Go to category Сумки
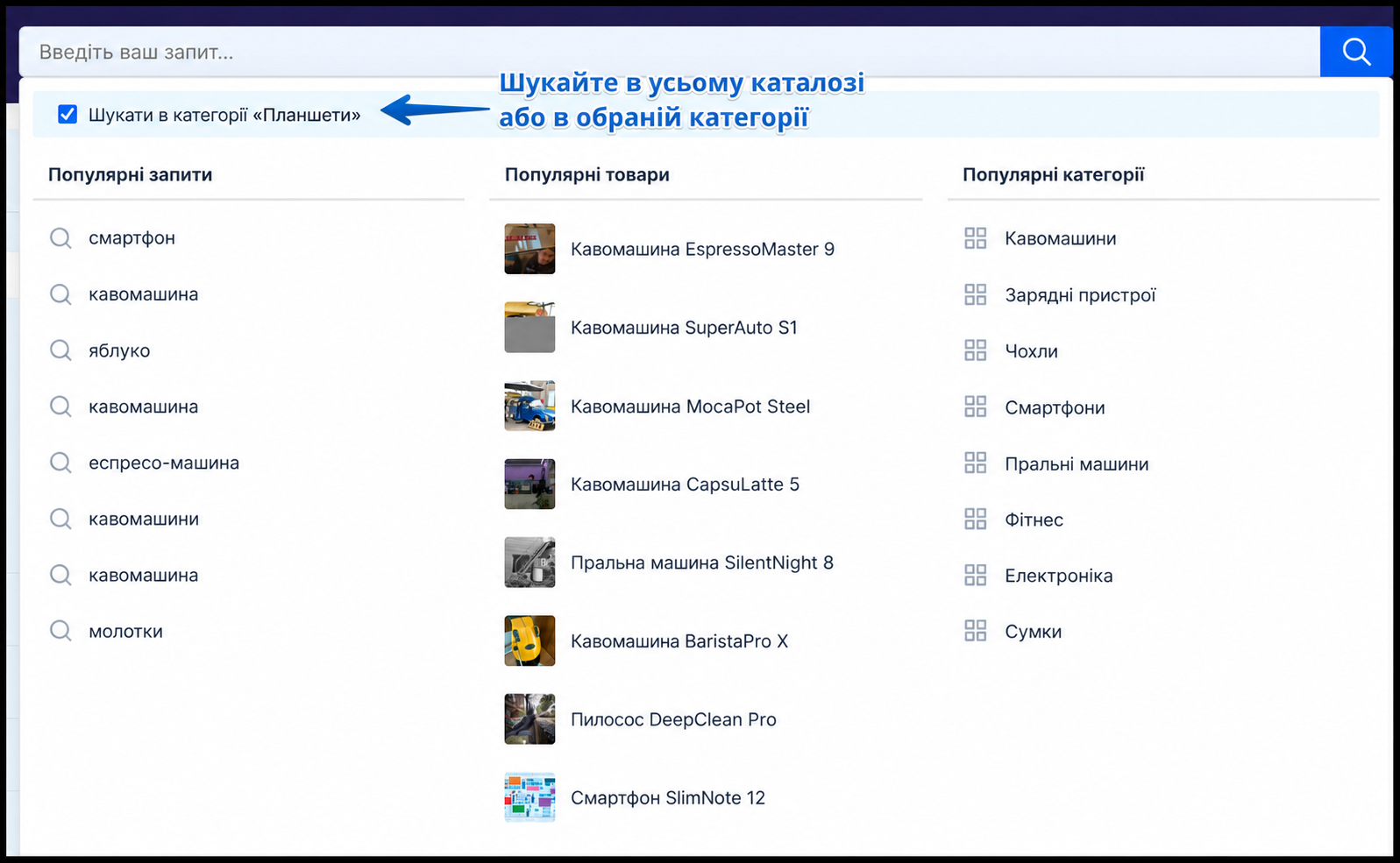 [x=1033, y=632]
